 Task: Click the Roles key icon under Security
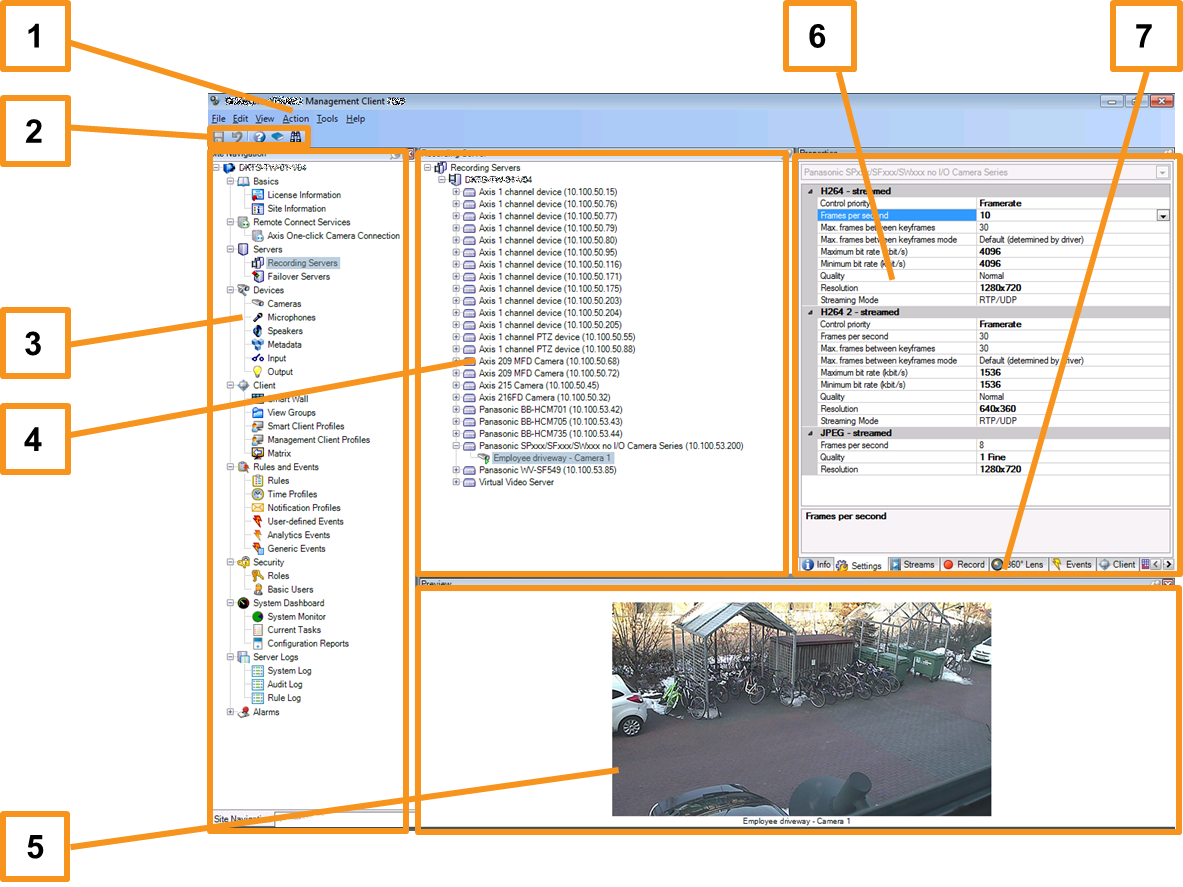click(x=258, y=576)
